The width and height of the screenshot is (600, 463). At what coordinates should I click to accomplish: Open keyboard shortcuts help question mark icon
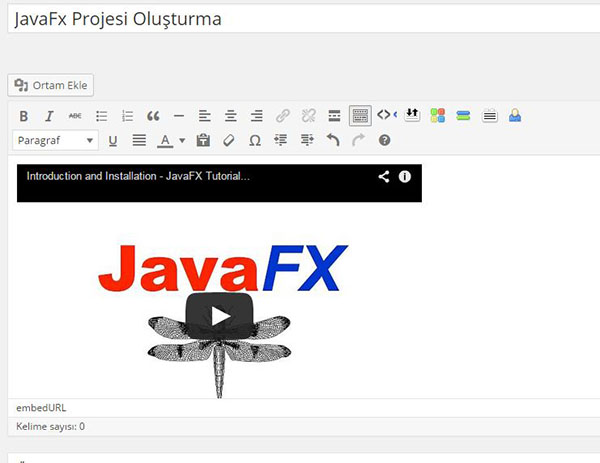[385, 141]
